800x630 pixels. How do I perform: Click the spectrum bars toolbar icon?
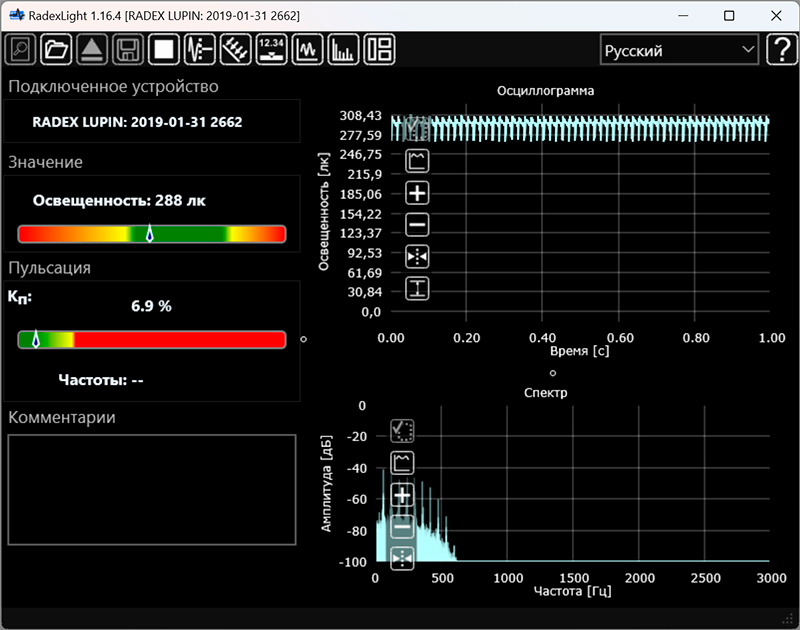343,49
